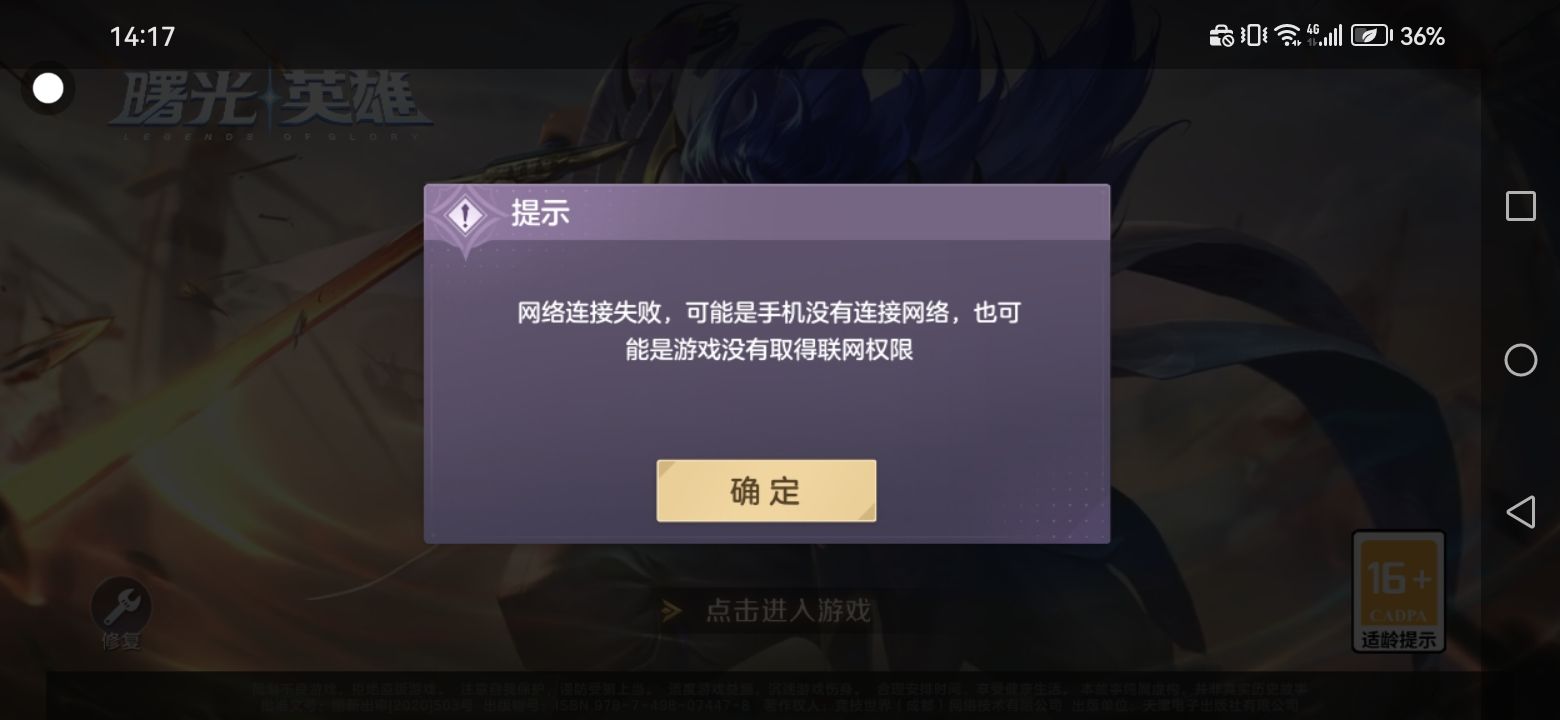Viewport: 1560px width, 720px height.
Task: Tap the network connection failed message text
Action: coord(768,331)
